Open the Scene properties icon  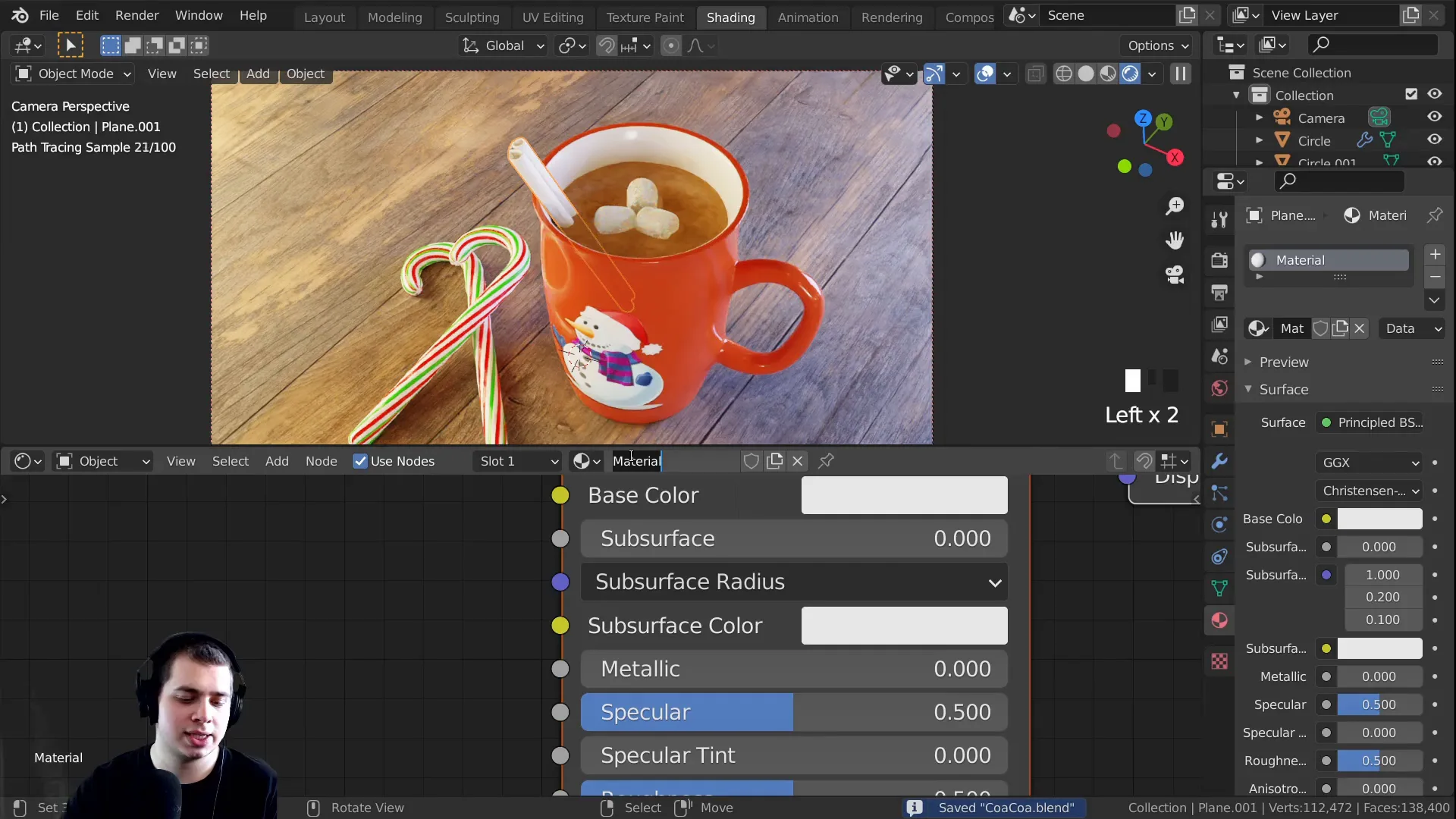coord(1219,356)
